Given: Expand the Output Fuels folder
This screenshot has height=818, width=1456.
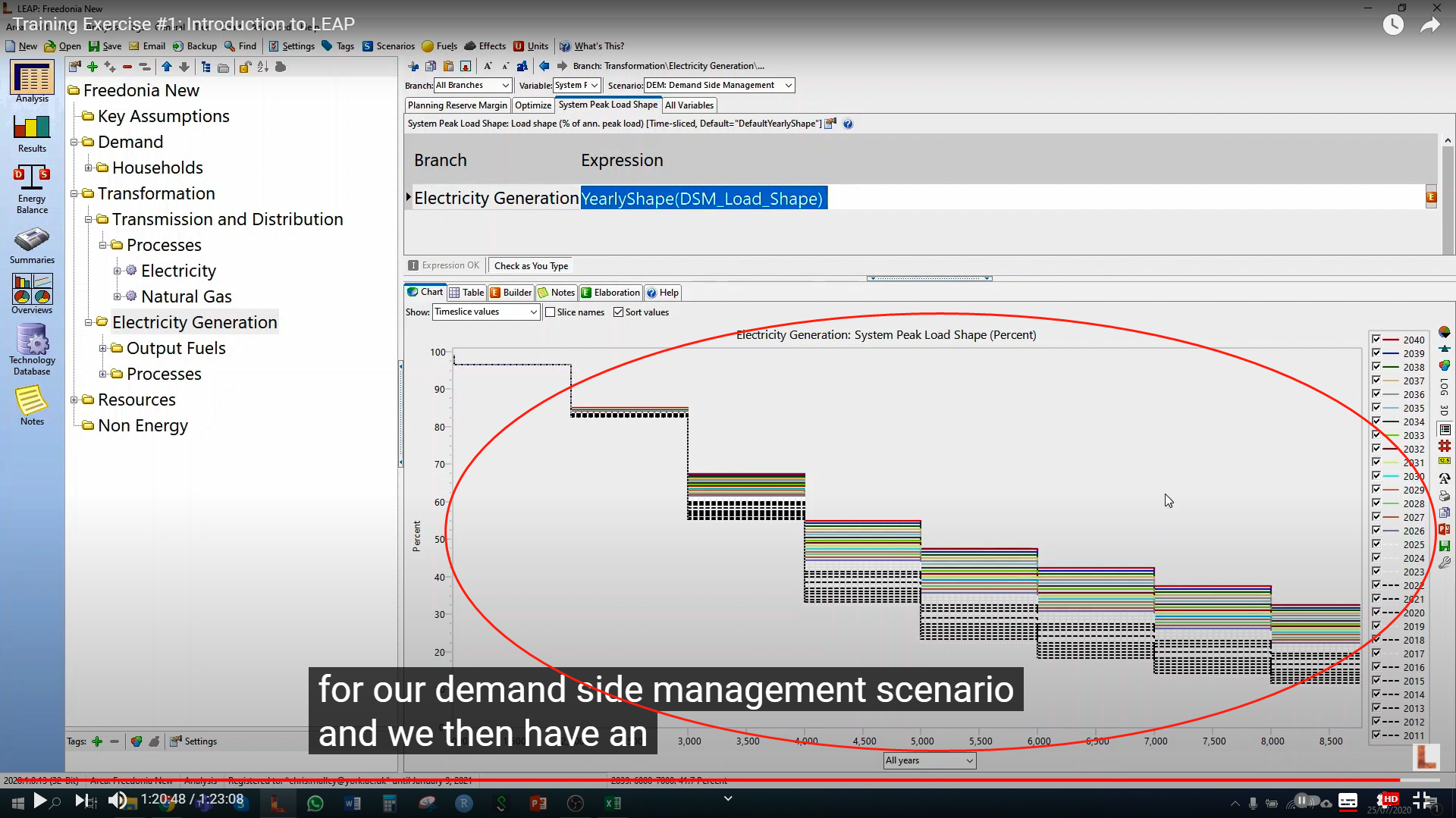Looking at the screenshot, I should 102,348.
